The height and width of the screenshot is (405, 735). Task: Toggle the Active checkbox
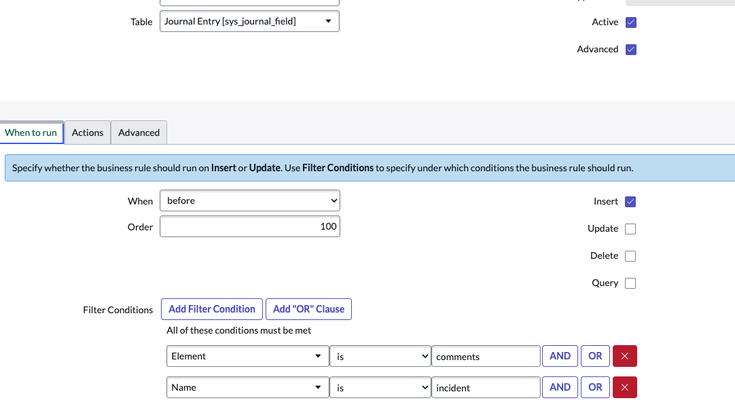630,22
